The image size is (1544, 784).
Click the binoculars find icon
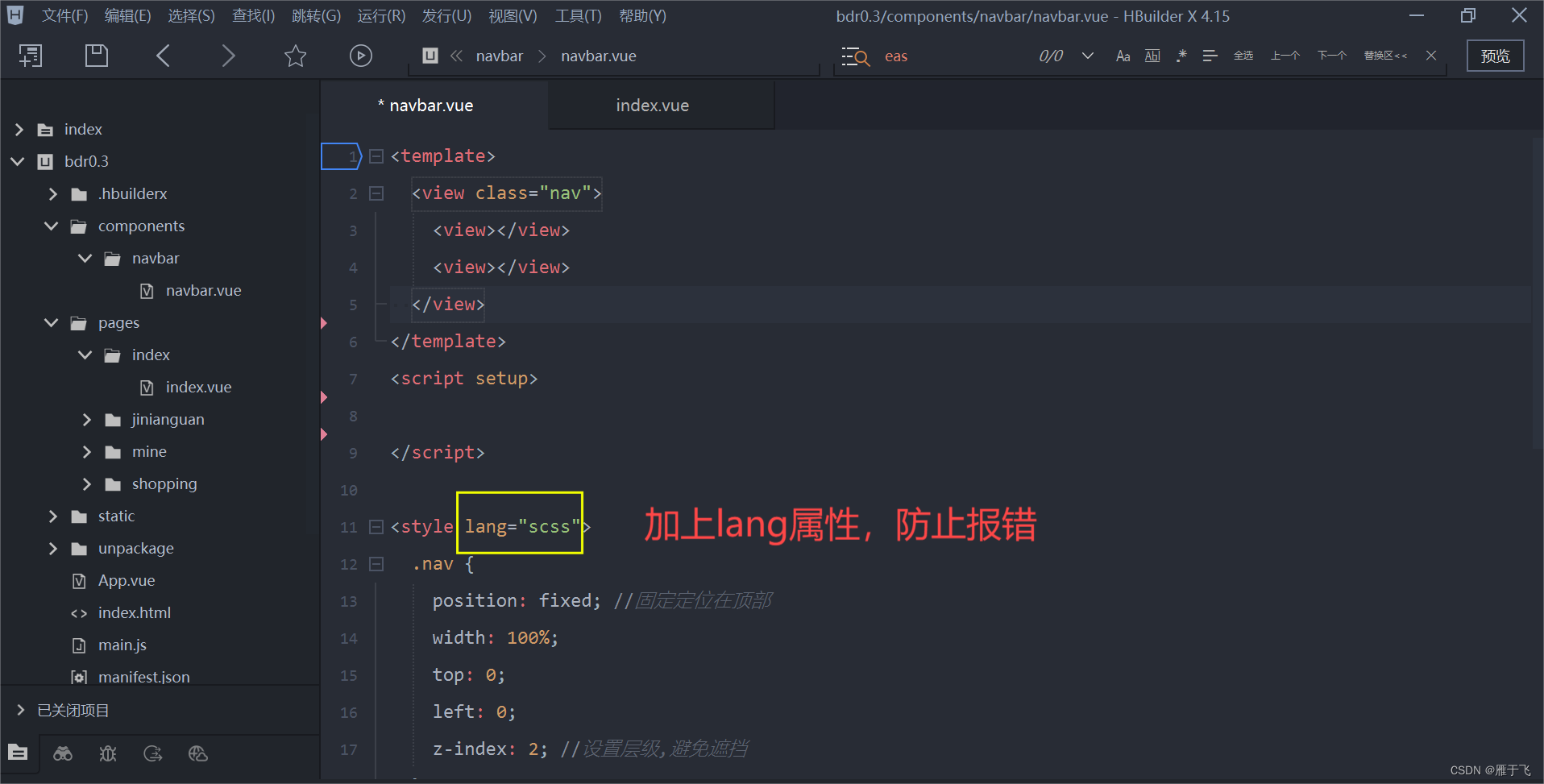click(63, 753)
